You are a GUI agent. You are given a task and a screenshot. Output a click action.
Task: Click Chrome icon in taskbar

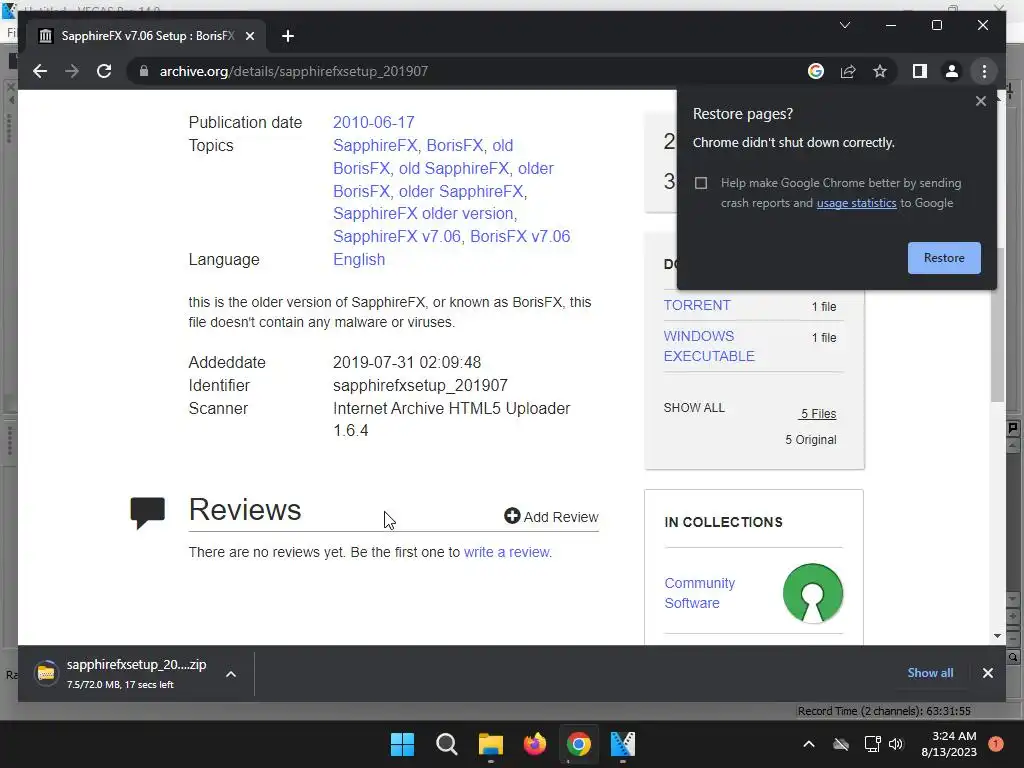[x=579, y=744]
